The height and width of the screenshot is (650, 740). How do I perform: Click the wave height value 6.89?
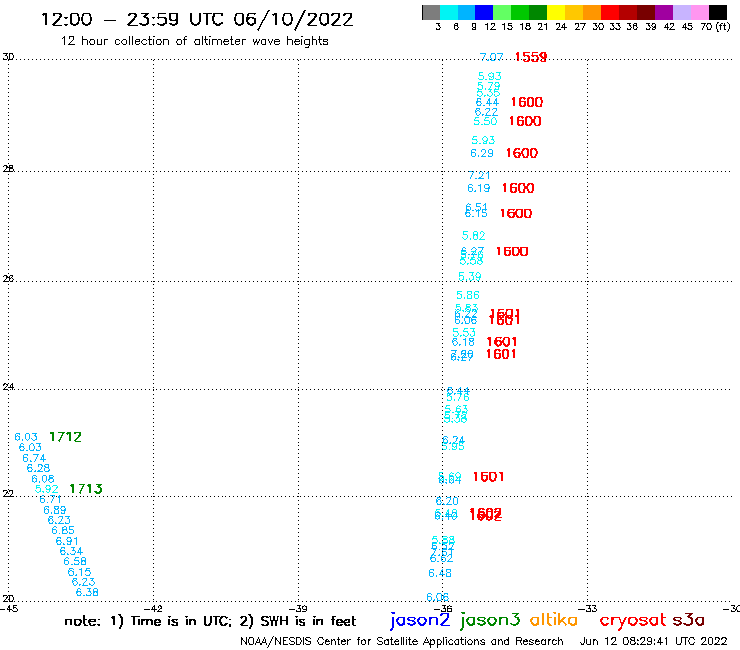[55, 510]
